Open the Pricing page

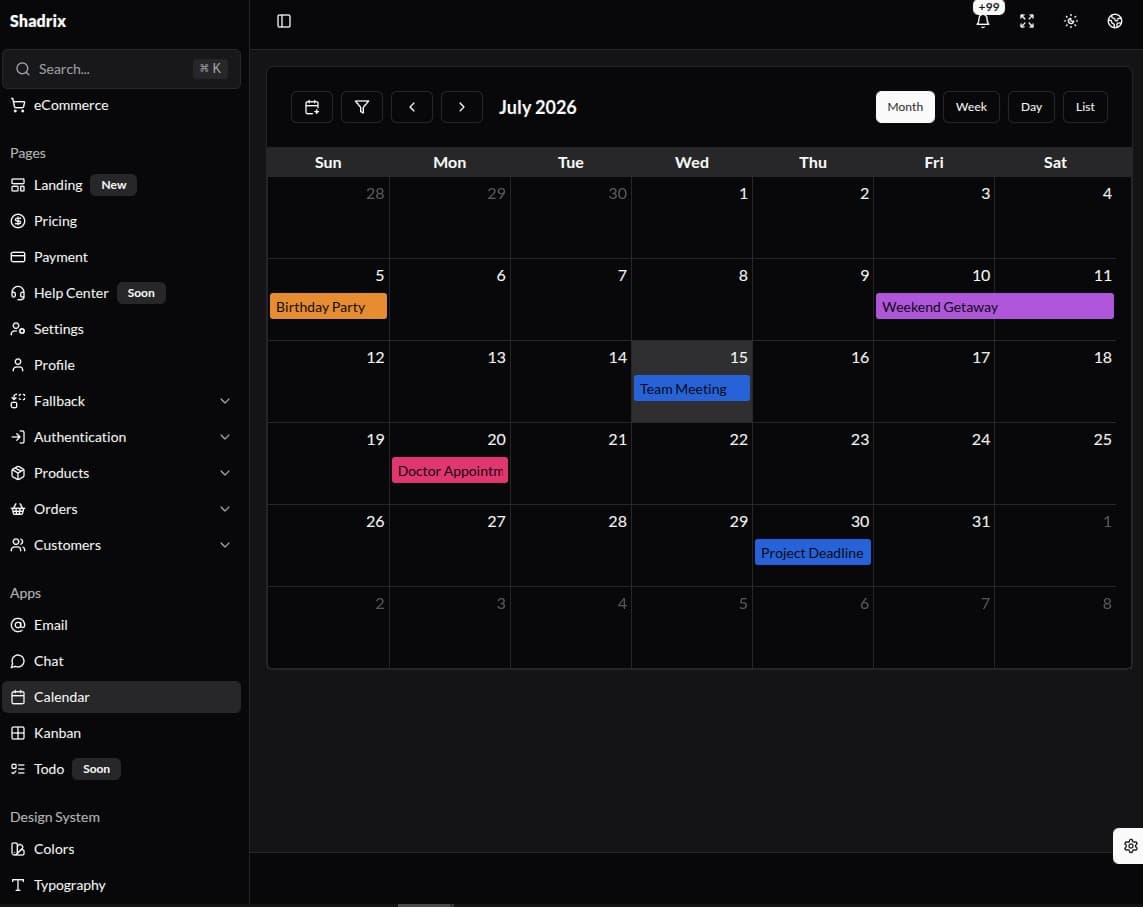(122, 221)
